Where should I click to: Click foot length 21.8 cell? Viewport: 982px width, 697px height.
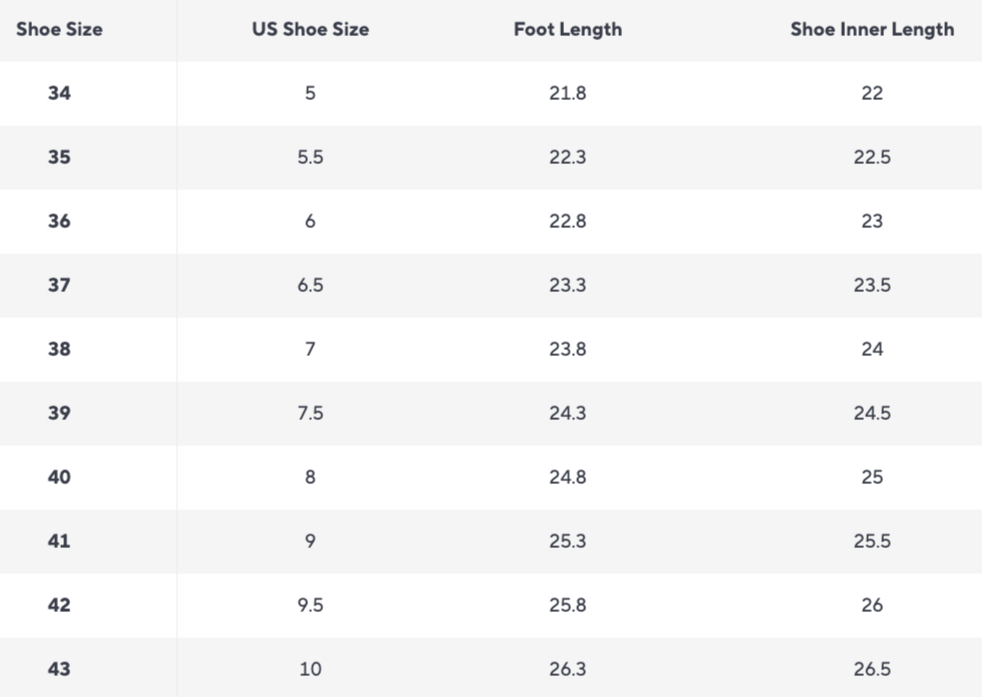click(567, 93)
